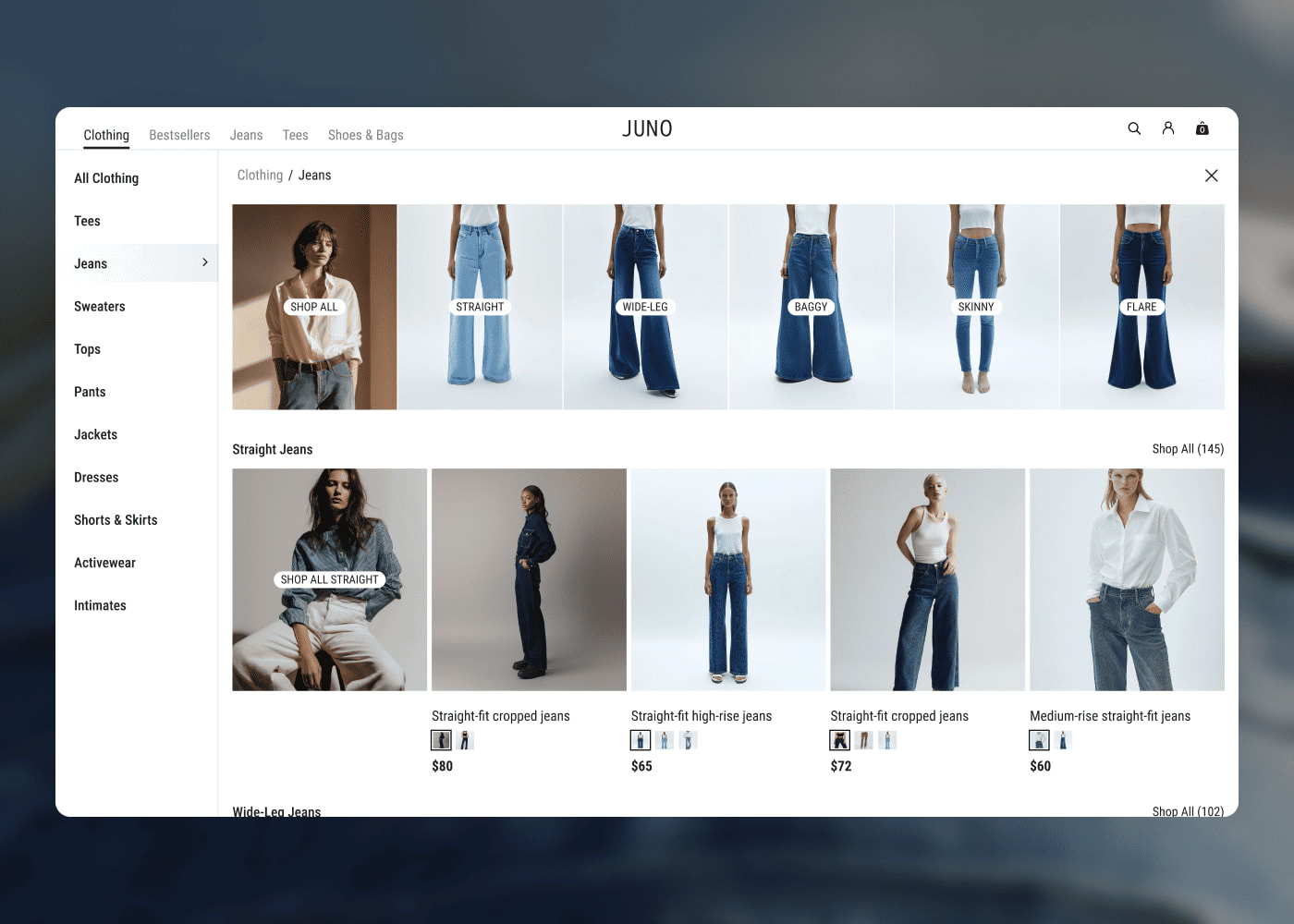Open the shopping bag icon
Screen dimensions: 1294x924
click(1202, 128)
